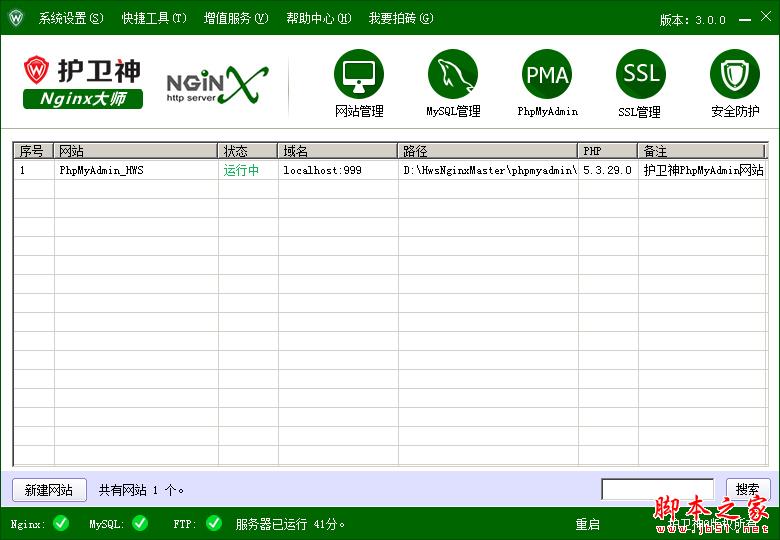Focus the website search input field

click(658, 489)
